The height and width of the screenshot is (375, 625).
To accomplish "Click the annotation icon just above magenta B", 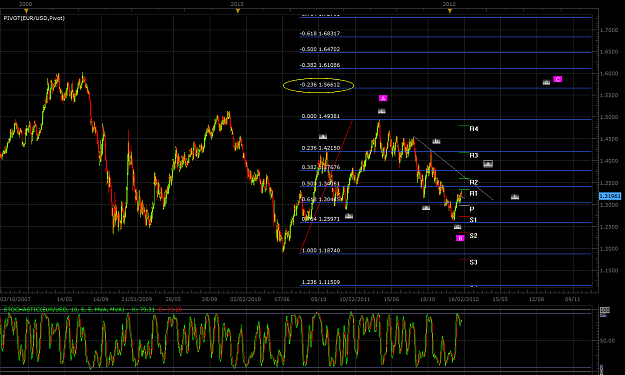I will coord(457,226).
